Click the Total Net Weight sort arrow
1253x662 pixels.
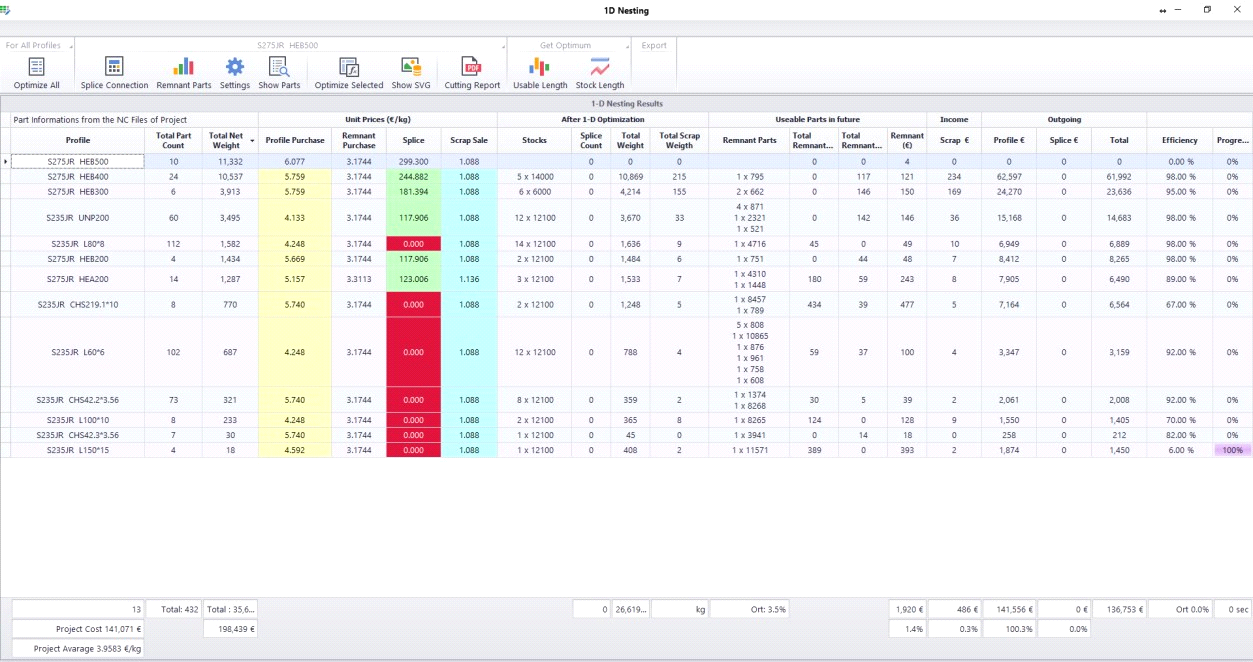[x=252, y=141]
